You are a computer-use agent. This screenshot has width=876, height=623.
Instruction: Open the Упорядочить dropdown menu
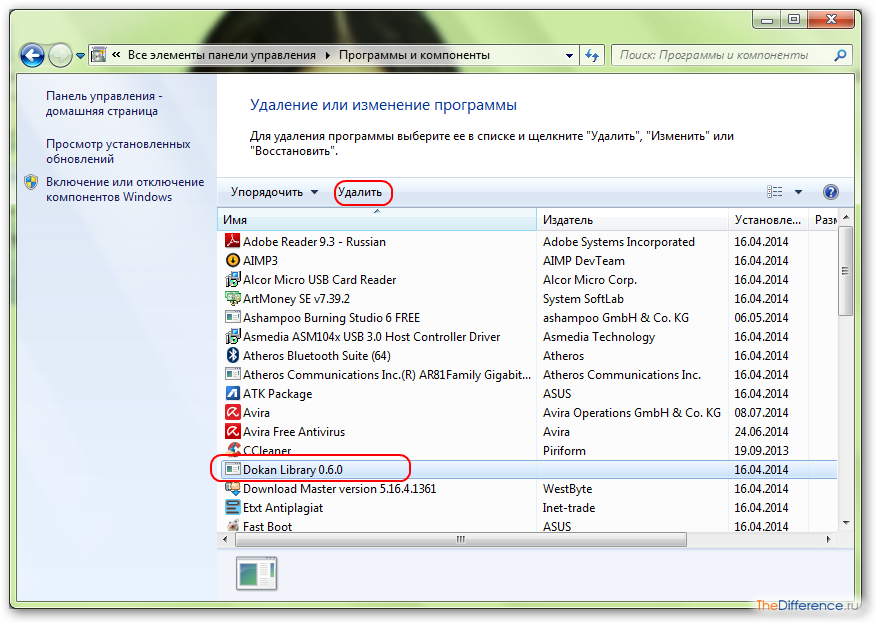[274, 192]
